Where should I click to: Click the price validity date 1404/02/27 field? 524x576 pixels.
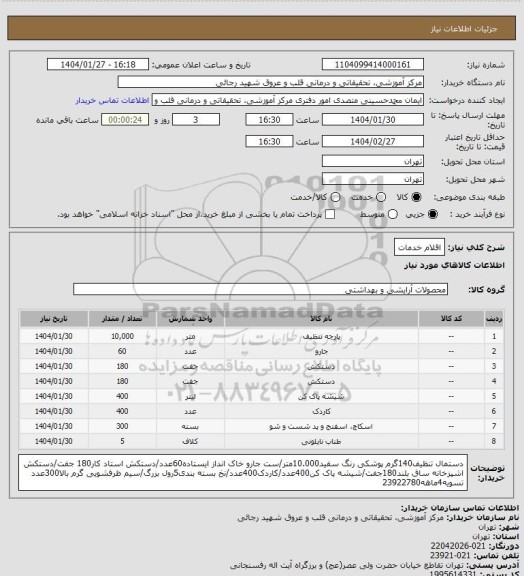pyautogui.click(x=373, y=141)
